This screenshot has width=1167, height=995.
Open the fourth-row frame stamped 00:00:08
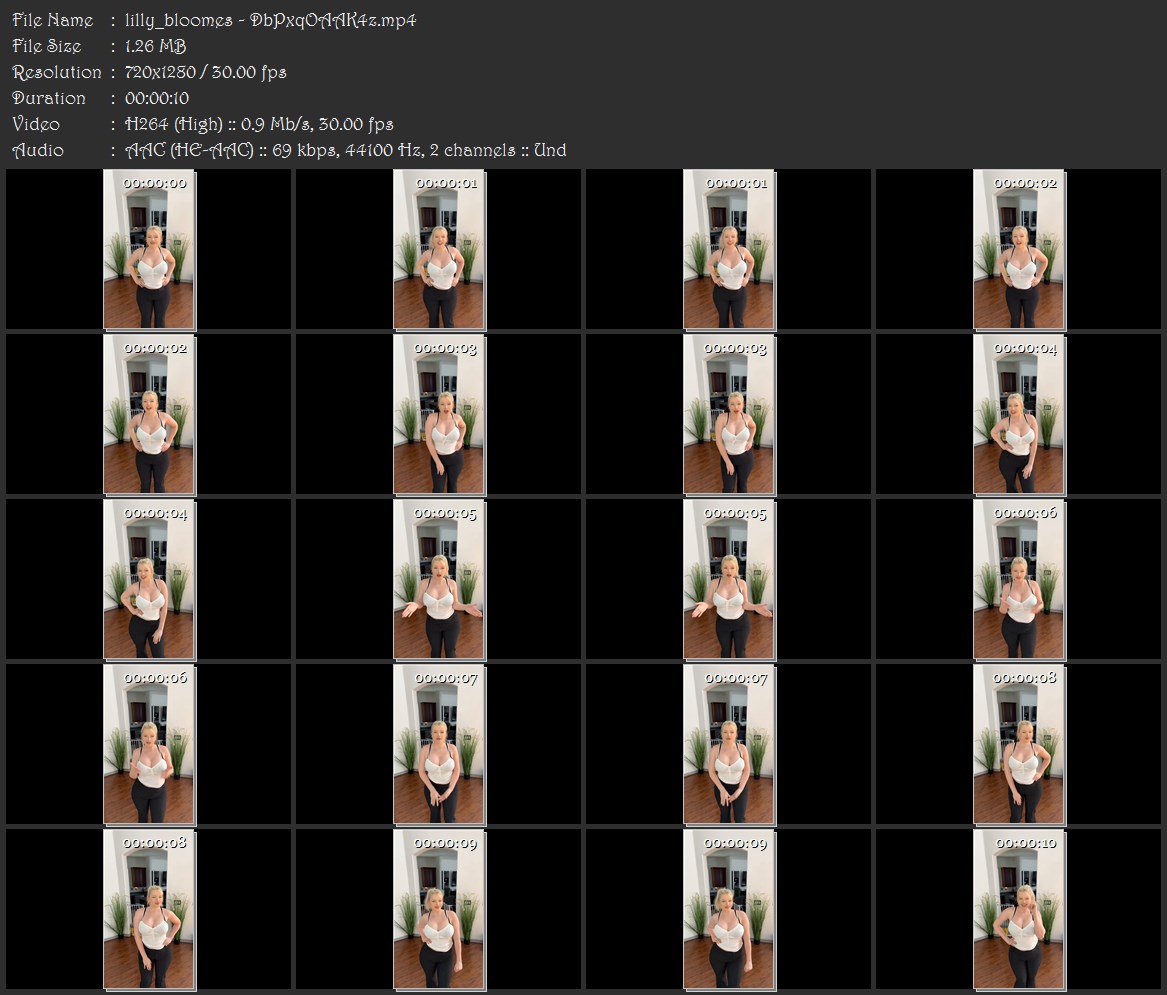pyautogui.click(x=1020, y=745)
